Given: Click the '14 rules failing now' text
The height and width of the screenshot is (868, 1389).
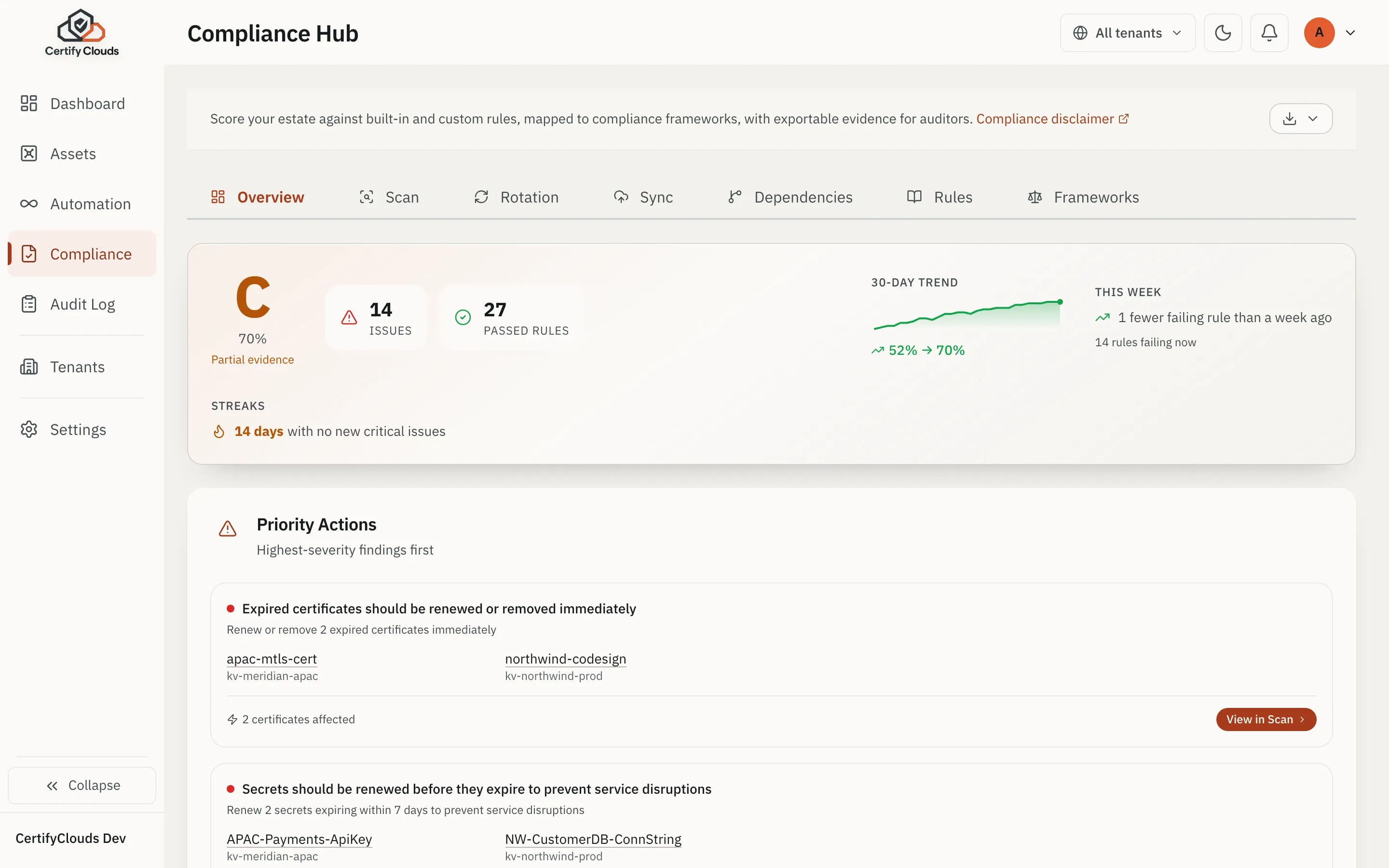Looking at the screenshot, I should pos(1145,342).
